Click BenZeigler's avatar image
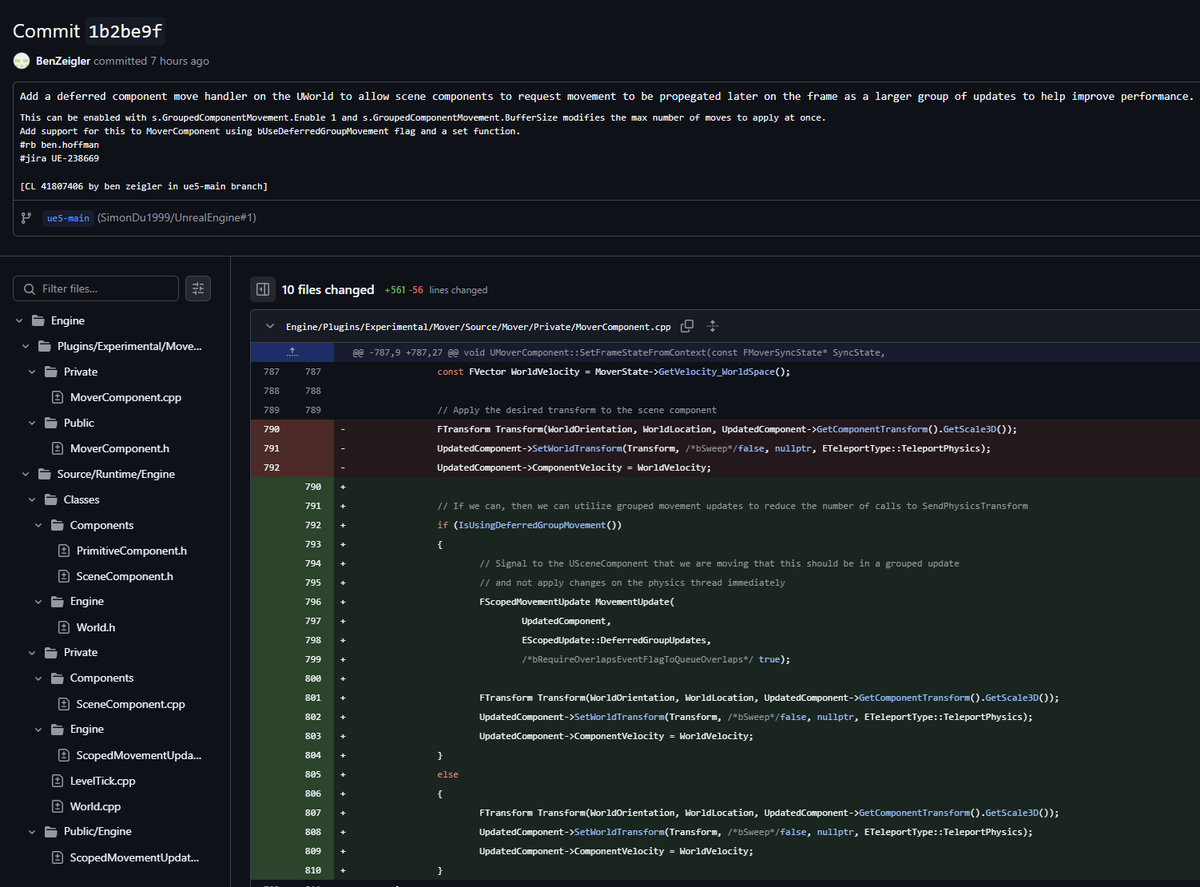 point(21,61)
